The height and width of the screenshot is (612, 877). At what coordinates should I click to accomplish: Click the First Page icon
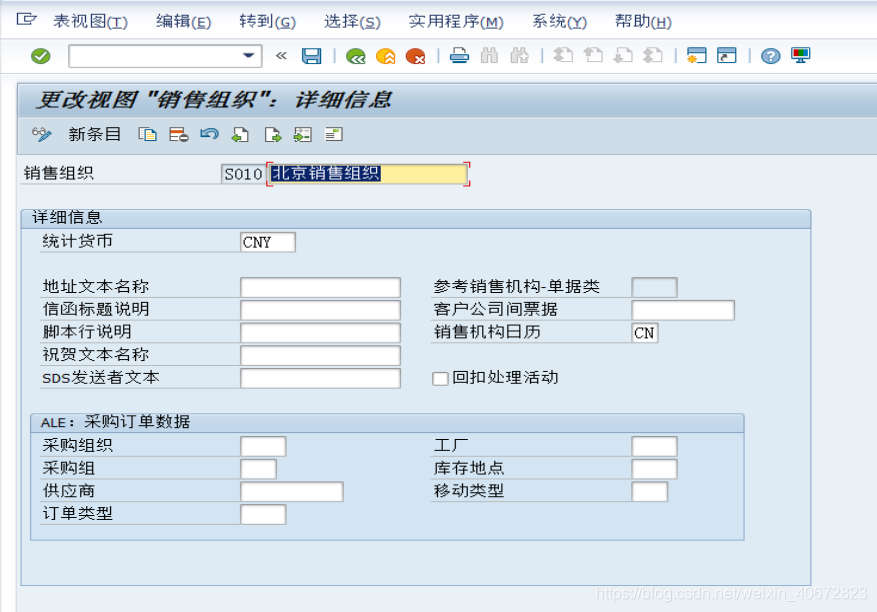point(563,55)
